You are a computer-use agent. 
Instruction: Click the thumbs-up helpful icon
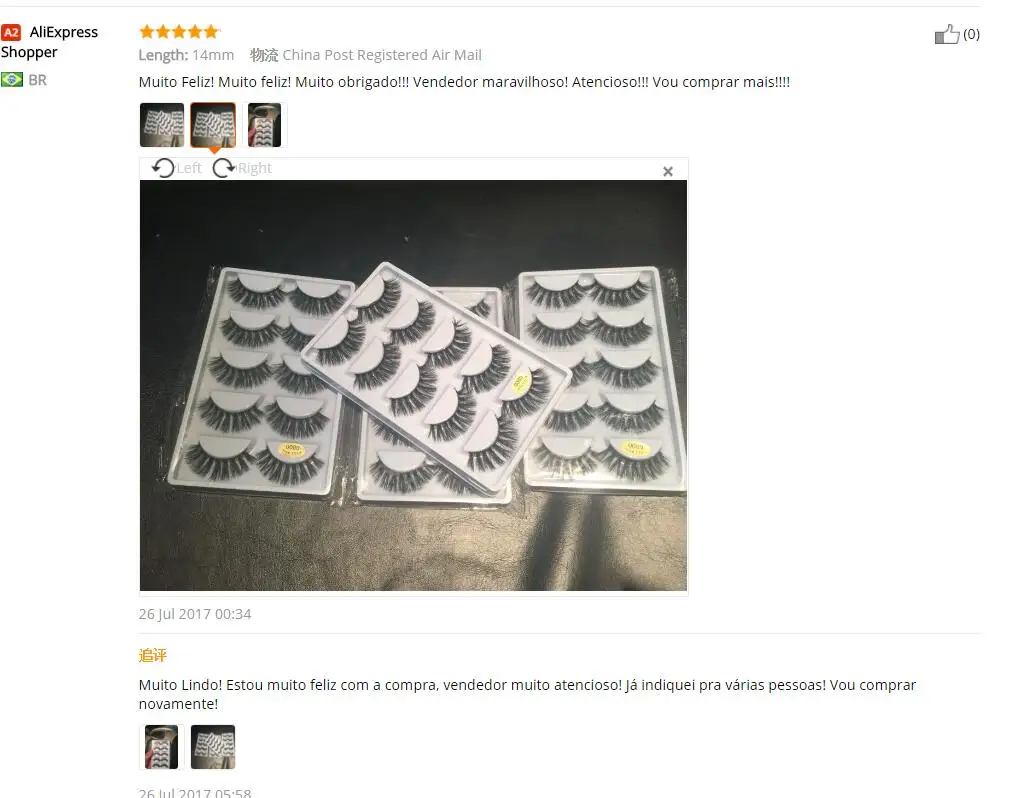click(947, 34)
